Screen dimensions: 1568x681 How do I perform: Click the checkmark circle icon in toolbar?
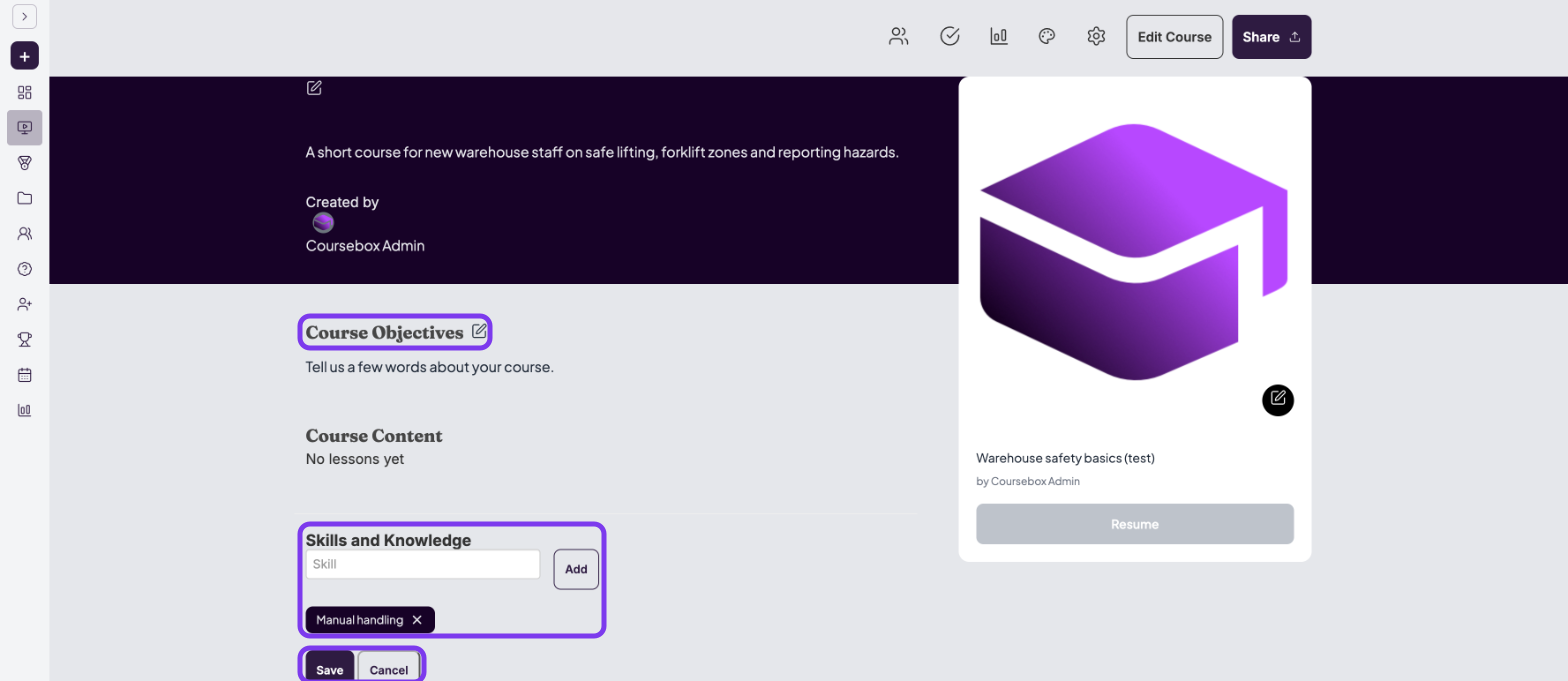coord(950,37)
